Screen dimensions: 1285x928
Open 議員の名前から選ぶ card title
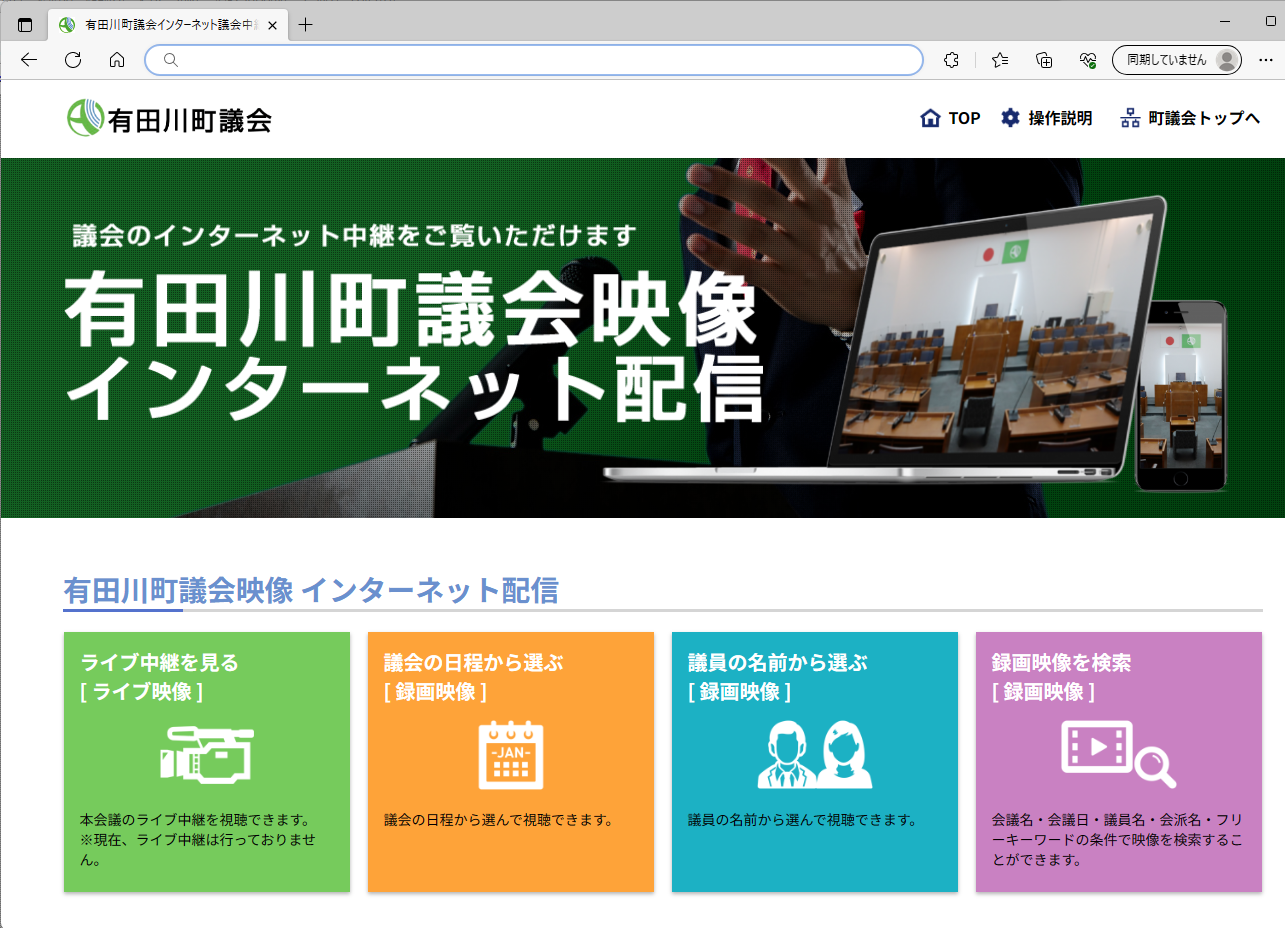(x=778, y=662)
